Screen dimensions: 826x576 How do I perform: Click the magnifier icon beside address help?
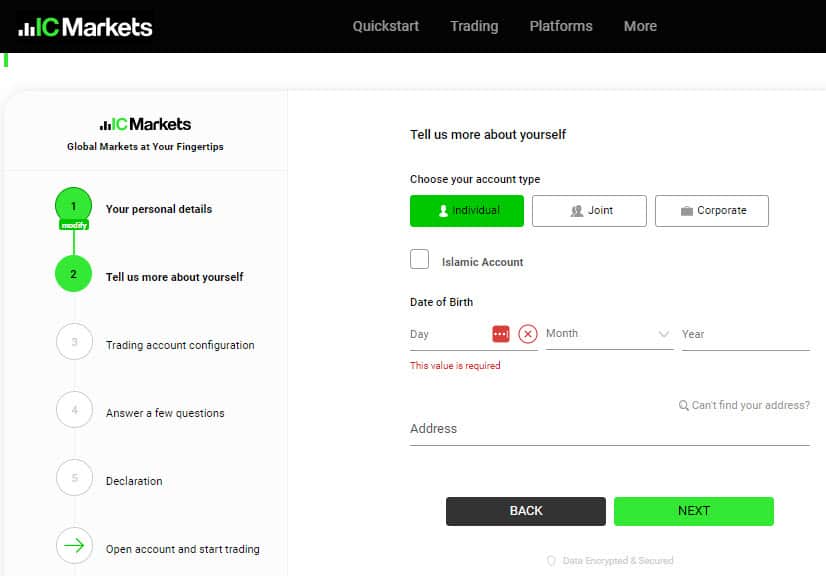683,405
